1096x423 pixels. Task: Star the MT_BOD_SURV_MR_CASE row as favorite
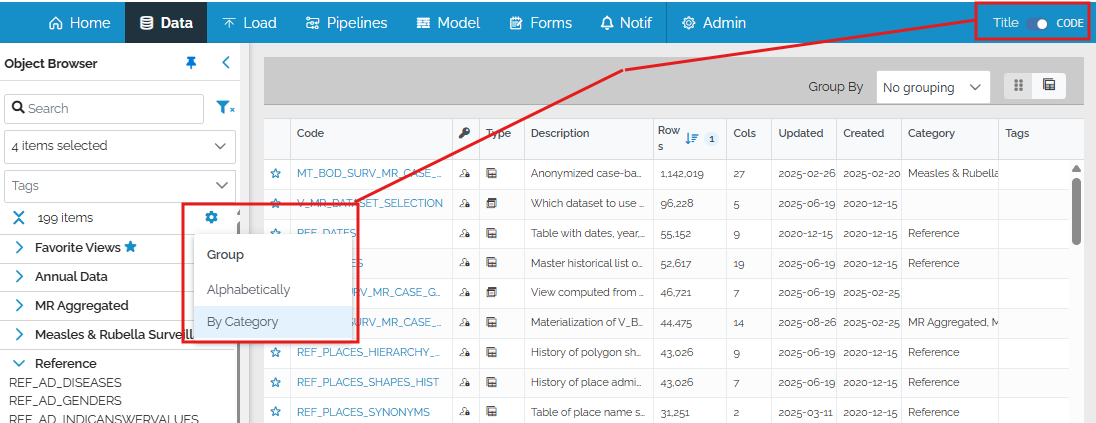pos(276,173)
